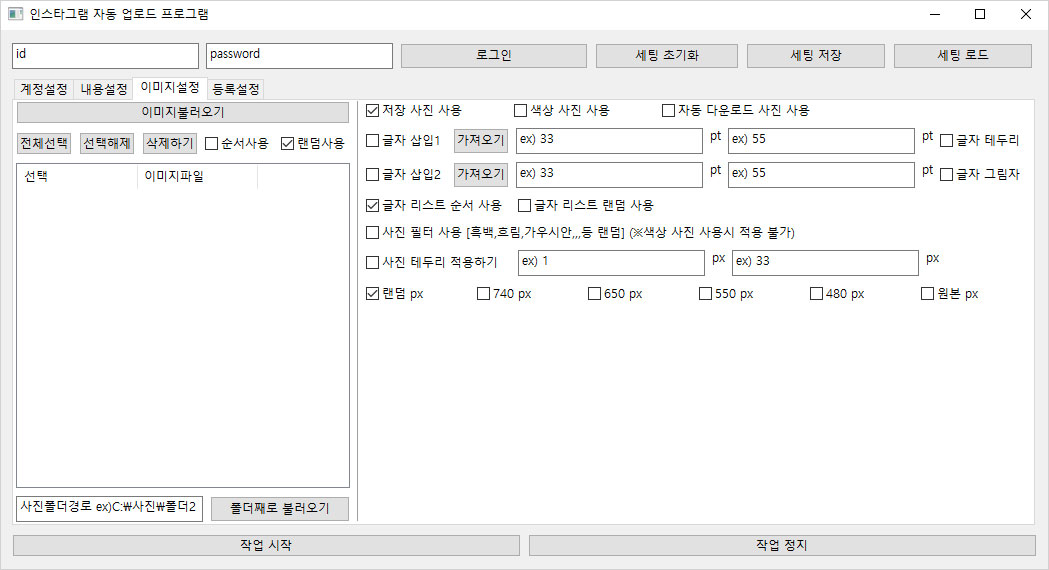Focus the 'ex) 55' field in the 글자 삽입2 row
1049x570 pixels.
(822, 175)
